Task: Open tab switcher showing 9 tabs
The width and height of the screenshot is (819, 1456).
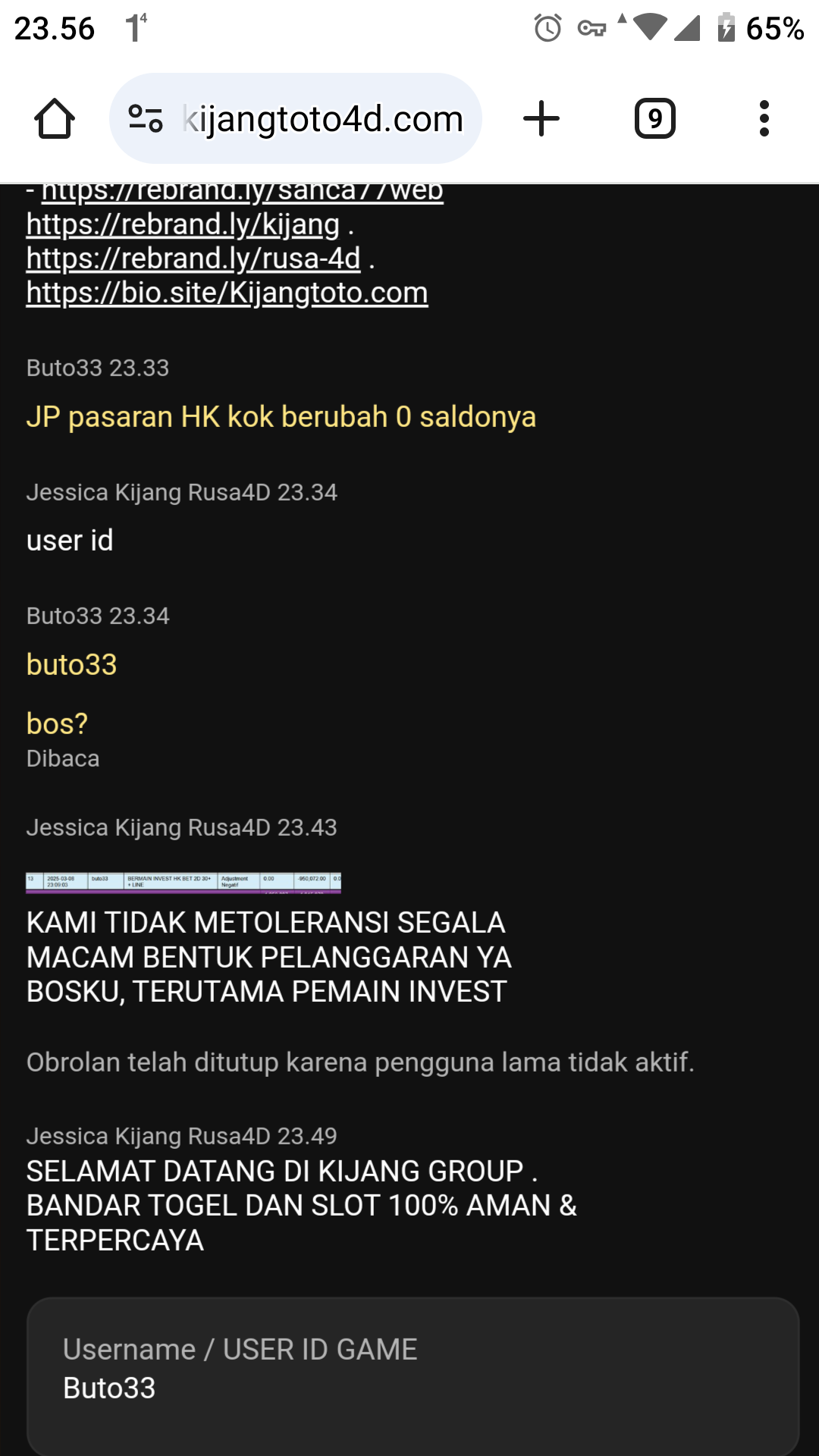Action: pyautogui.click(x=655, y=119)
